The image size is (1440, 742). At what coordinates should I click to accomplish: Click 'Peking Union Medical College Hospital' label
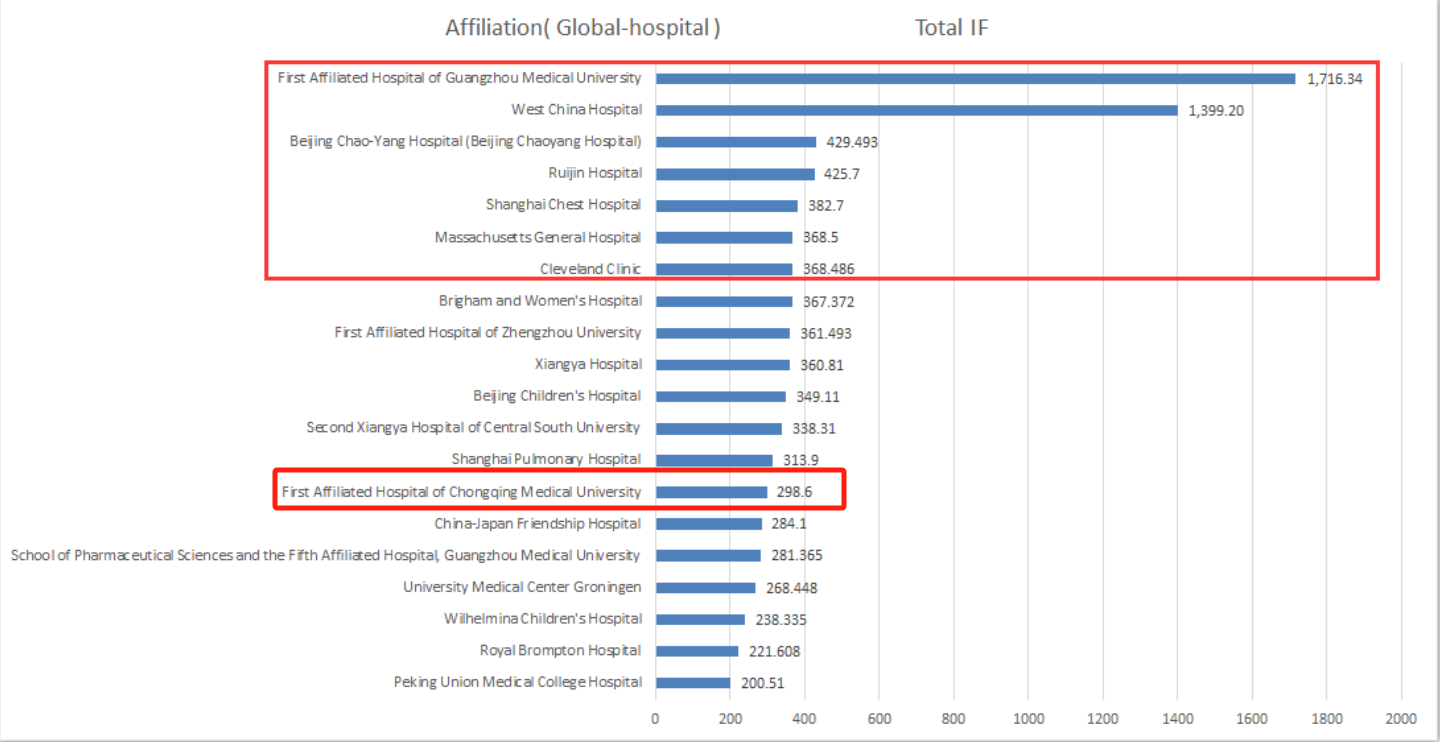[x=518, y=682]
